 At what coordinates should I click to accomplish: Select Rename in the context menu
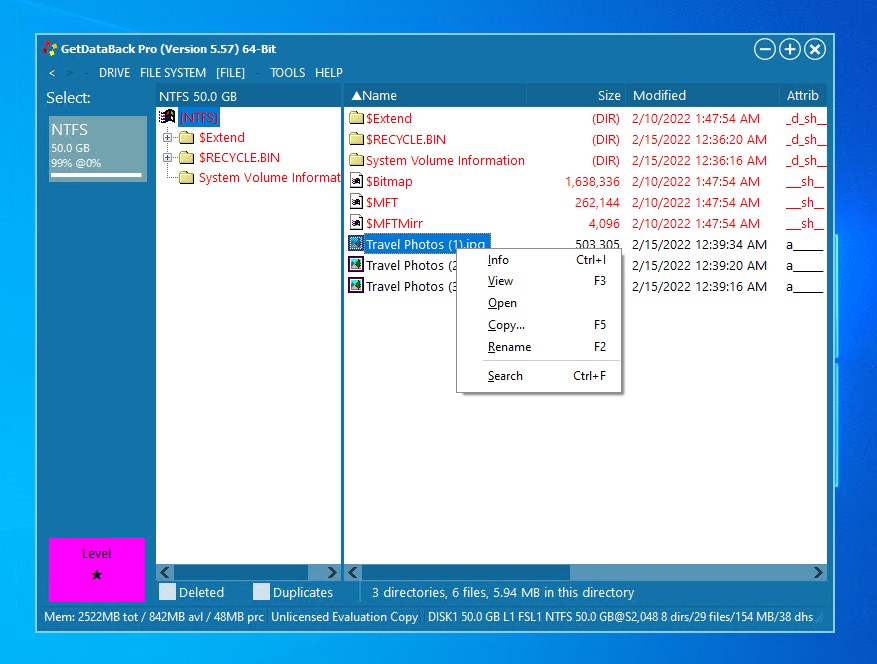[509, 347]
